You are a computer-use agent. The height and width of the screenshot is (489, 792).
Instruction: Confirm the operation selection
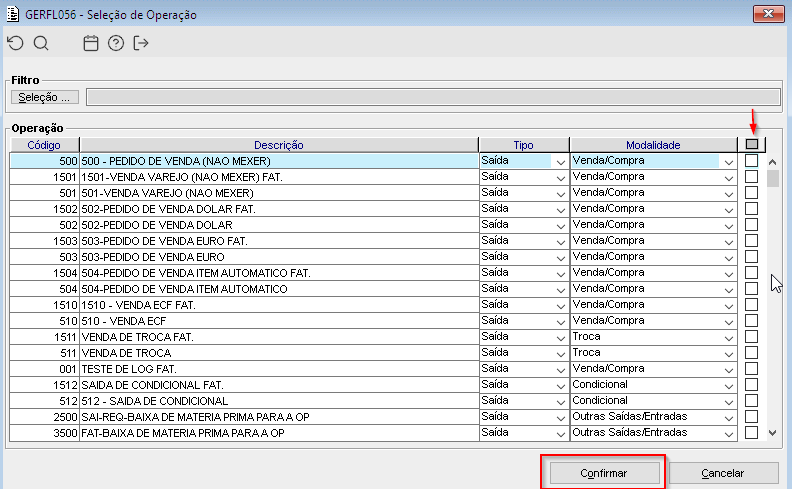(604, 473)
